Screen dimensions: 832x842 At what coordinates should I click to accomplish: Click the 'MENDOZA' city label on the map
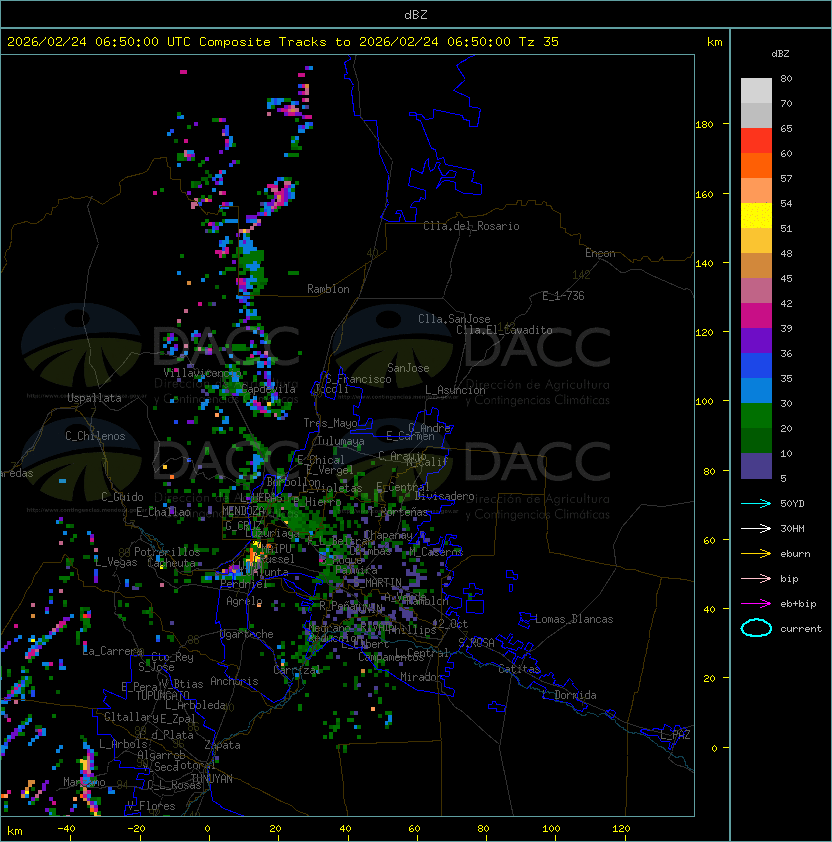coord(243,511)
